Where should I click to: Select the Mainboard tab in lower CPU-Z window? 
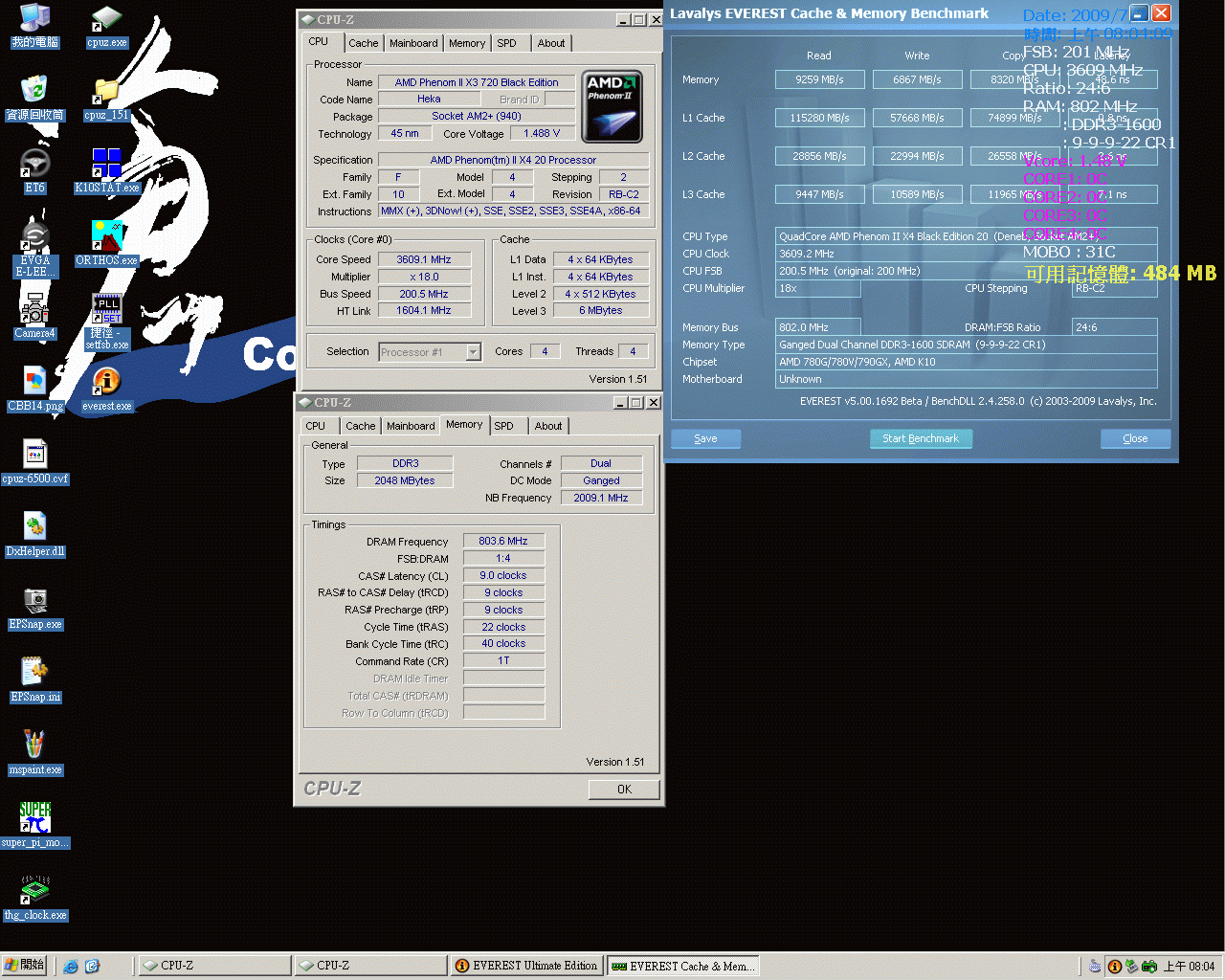[411, 426]
